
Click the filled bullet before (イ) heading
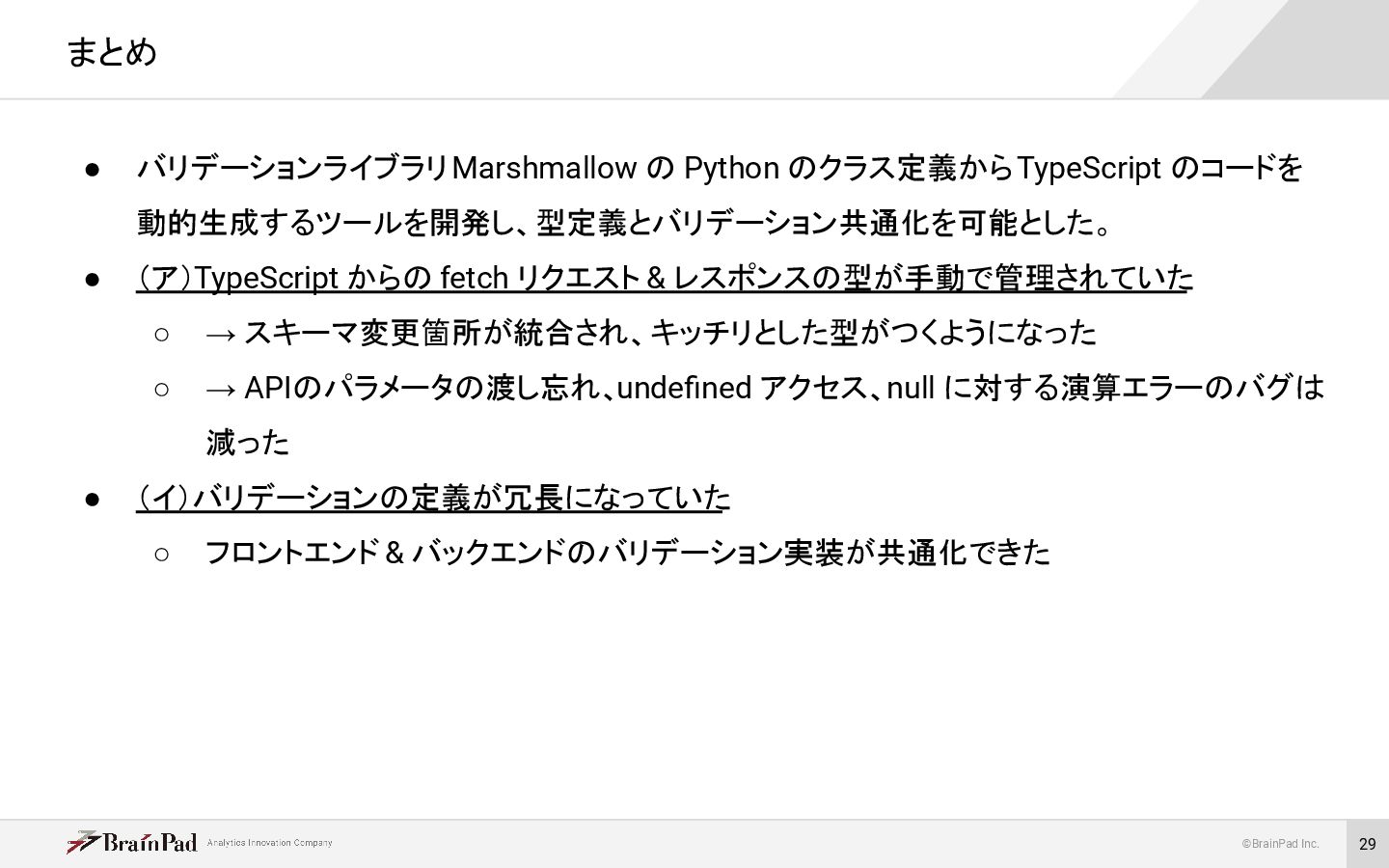pos(93,499)
